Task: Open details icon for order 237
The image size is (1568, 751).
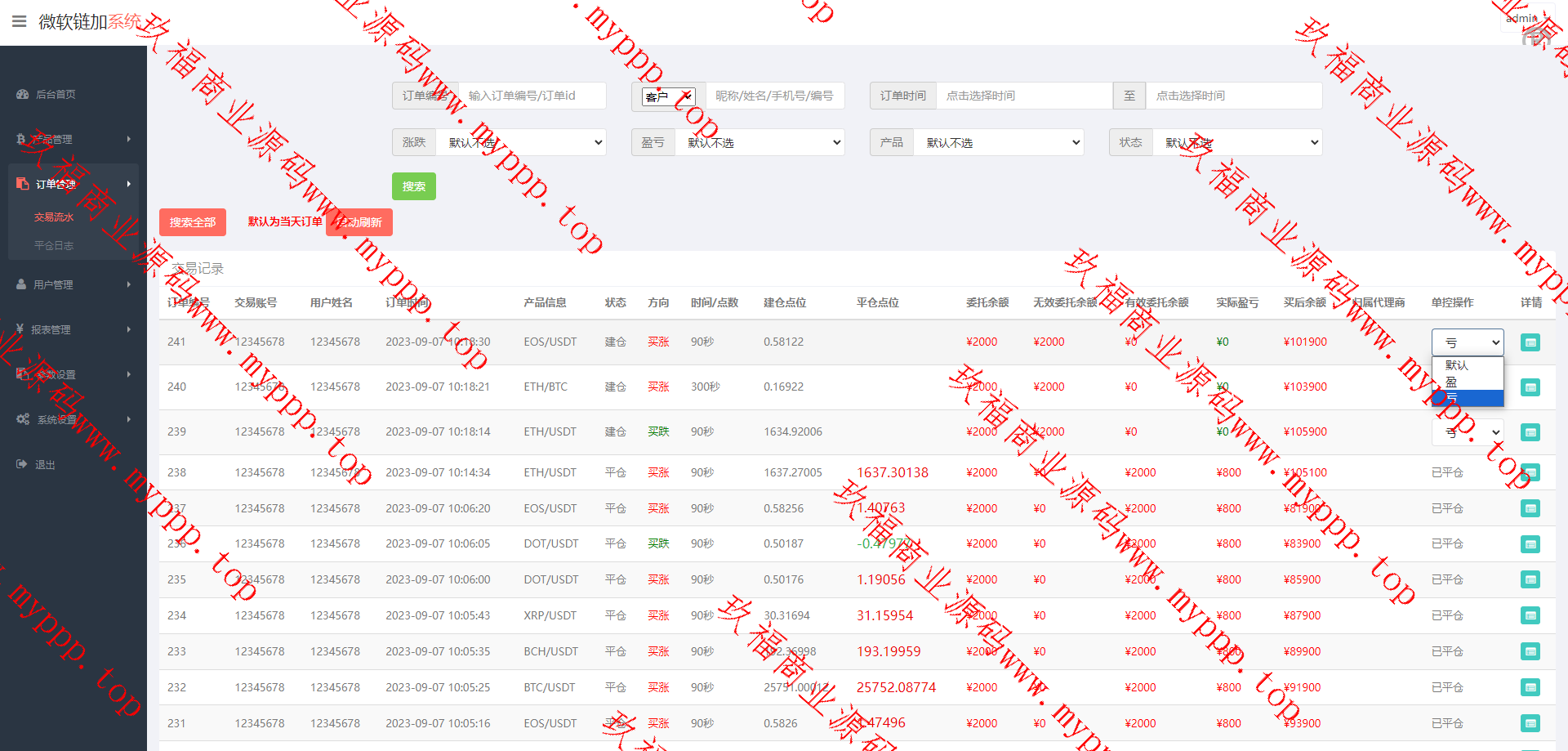Action: pos(1530,508)
